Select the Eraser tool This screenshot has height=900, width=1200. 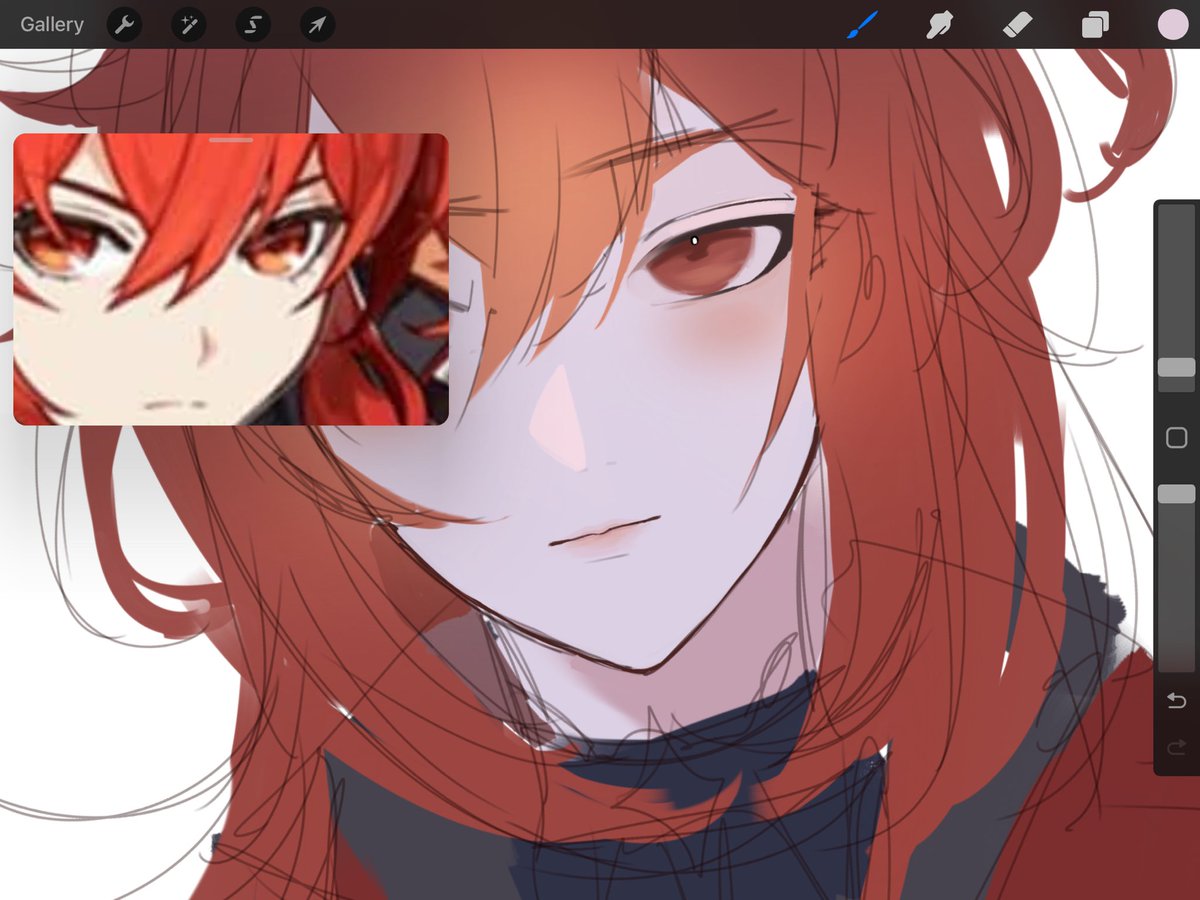(1017, 25)
